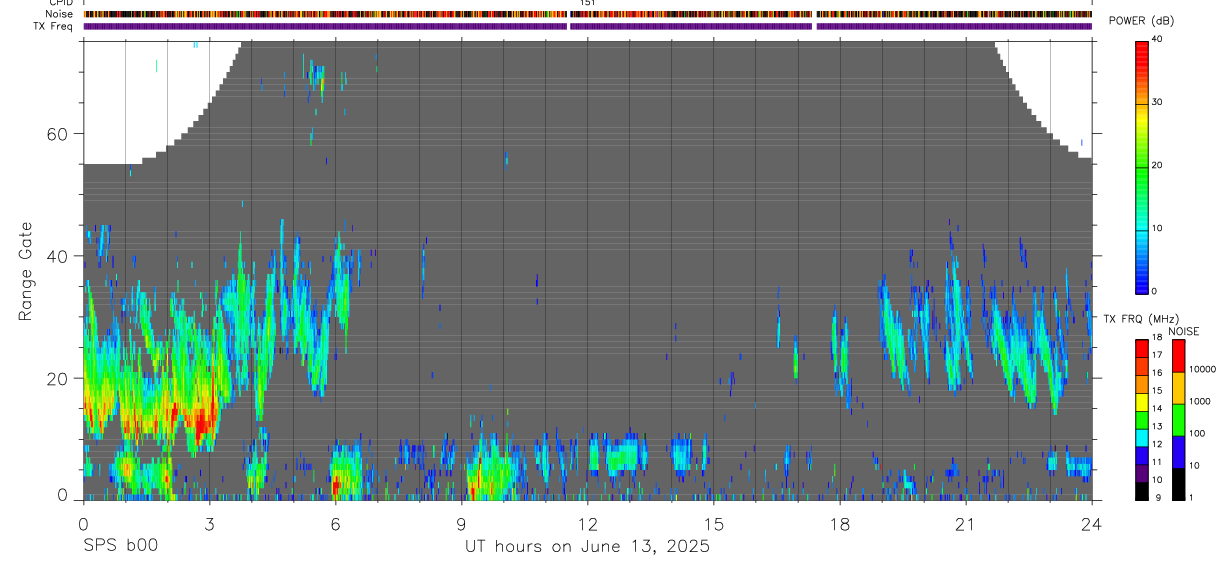The image size is (1228, 567).
Task: Click the '15' hour tick on the time axis
Action: pyautogui.click(x=714, y=524)
